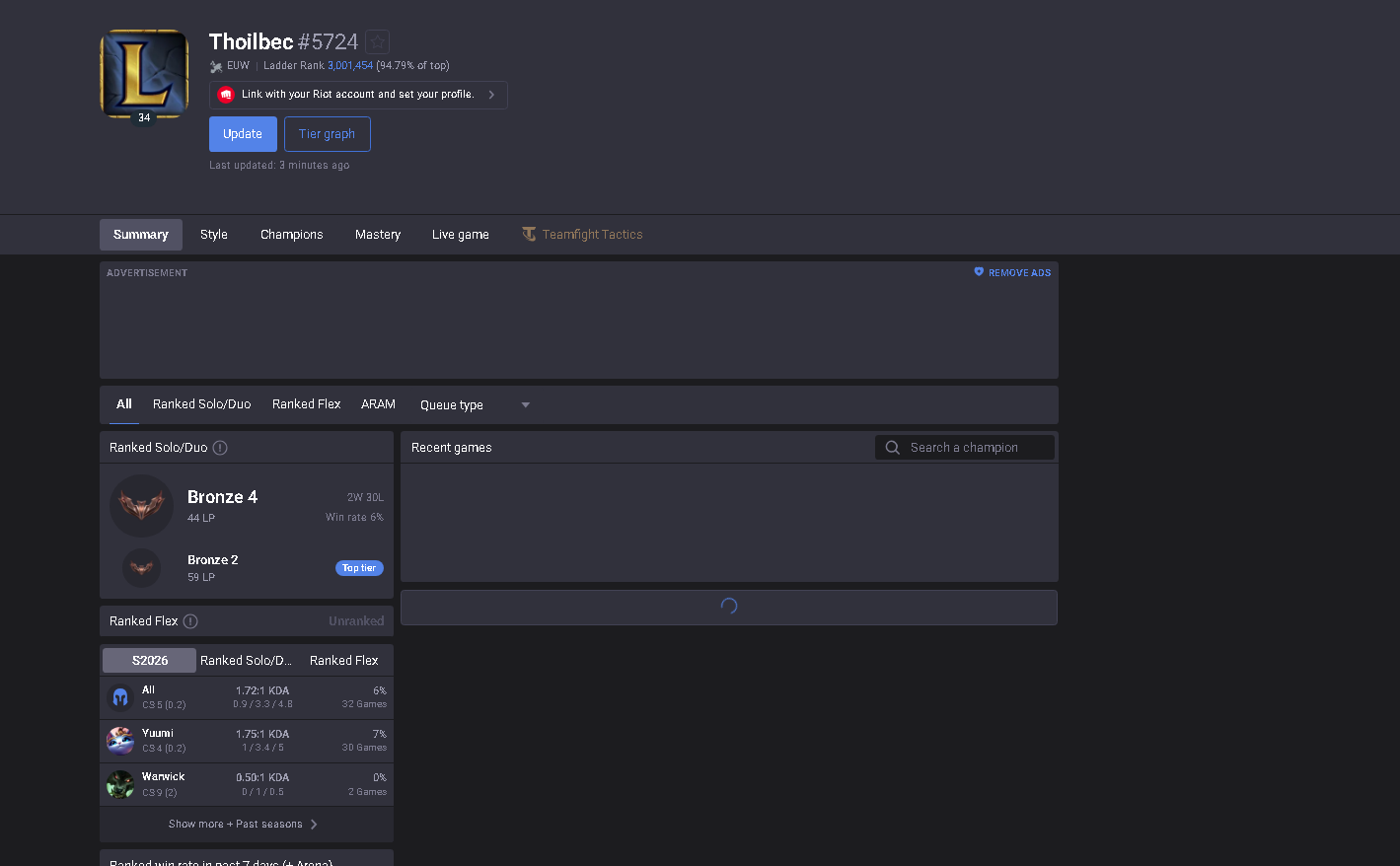Filter by Ranked Solo/Duo queue
The width and height of the screenshot is (1400, 866).
point(202,404)
